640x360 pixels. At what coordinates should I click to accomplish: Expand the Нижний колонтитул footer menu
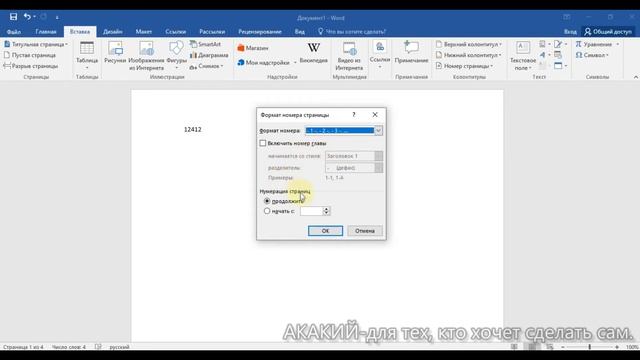coord(469,55)
